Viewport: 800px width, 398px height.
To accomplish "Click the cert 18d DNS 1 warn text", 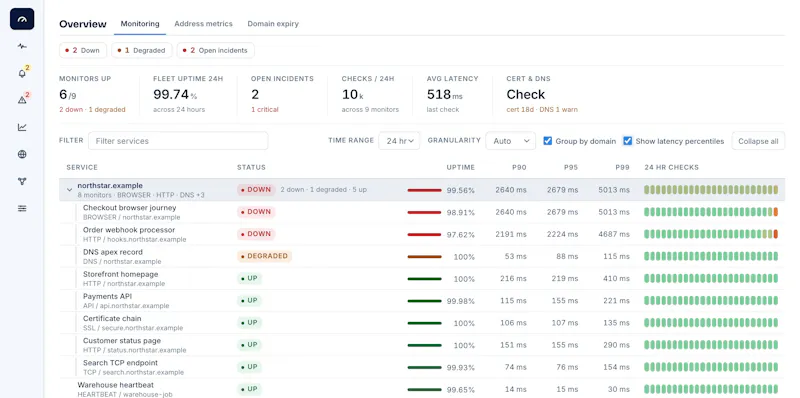I will coord(542,110).
